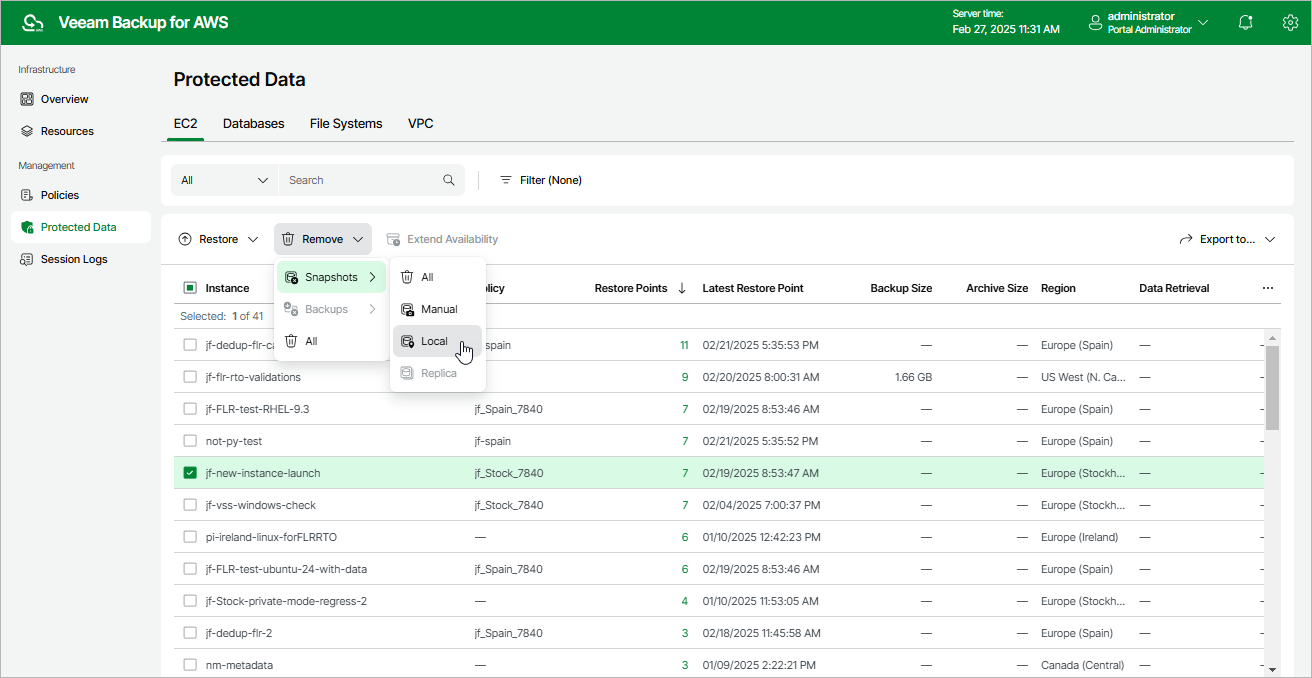
Task: Click the Session Logs sidebar icon
Action: pos(27,259)
